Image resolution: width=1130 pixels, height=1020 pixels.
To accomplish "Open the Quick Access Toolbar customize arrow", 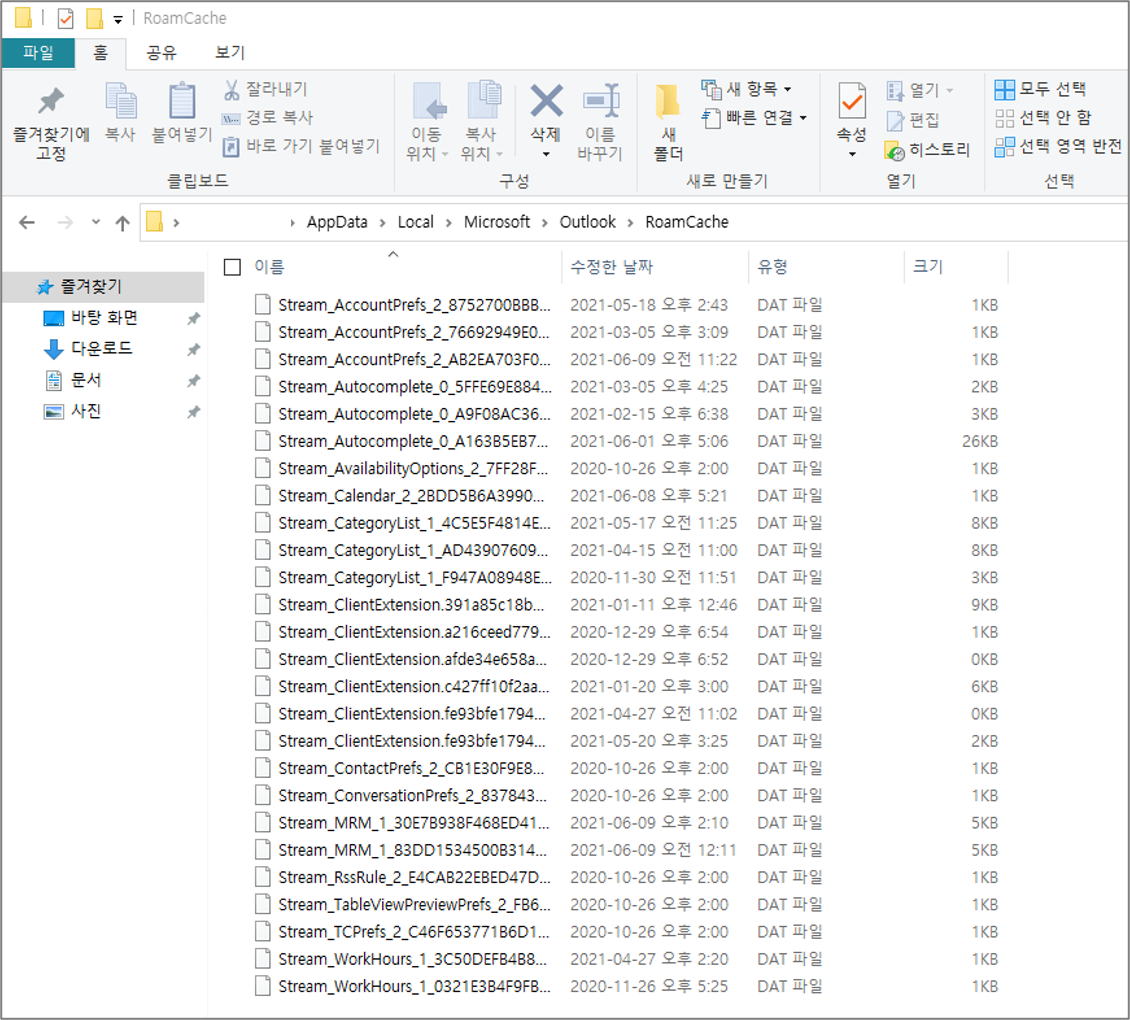I will (117, 19).
